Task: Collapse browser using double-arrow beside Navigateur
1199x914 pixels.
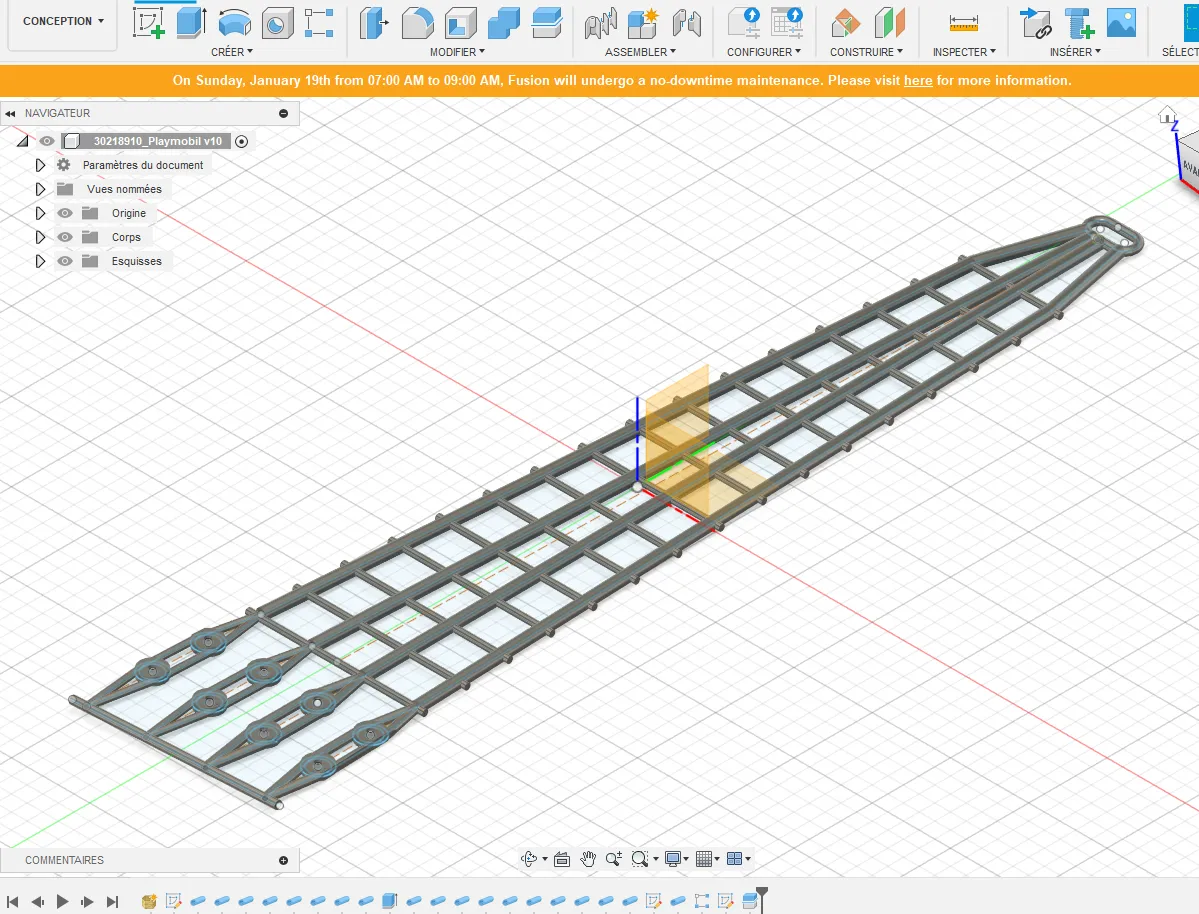Action: [x=10, y=113]
